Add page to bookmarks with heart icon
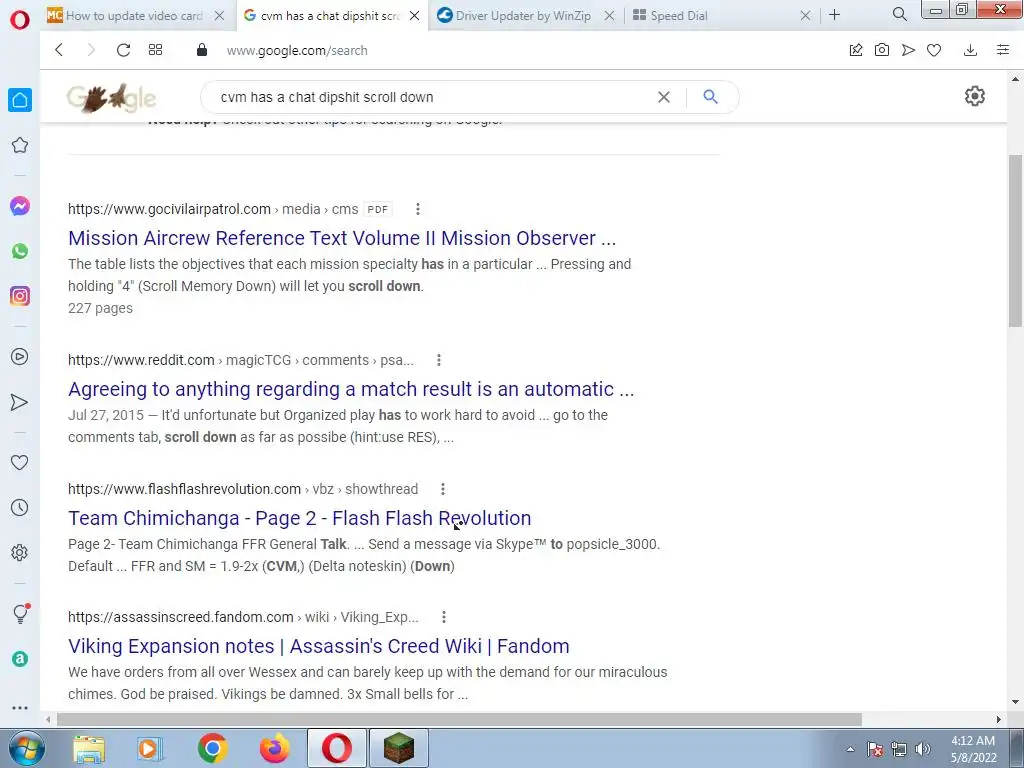 (x=934, y=50)
